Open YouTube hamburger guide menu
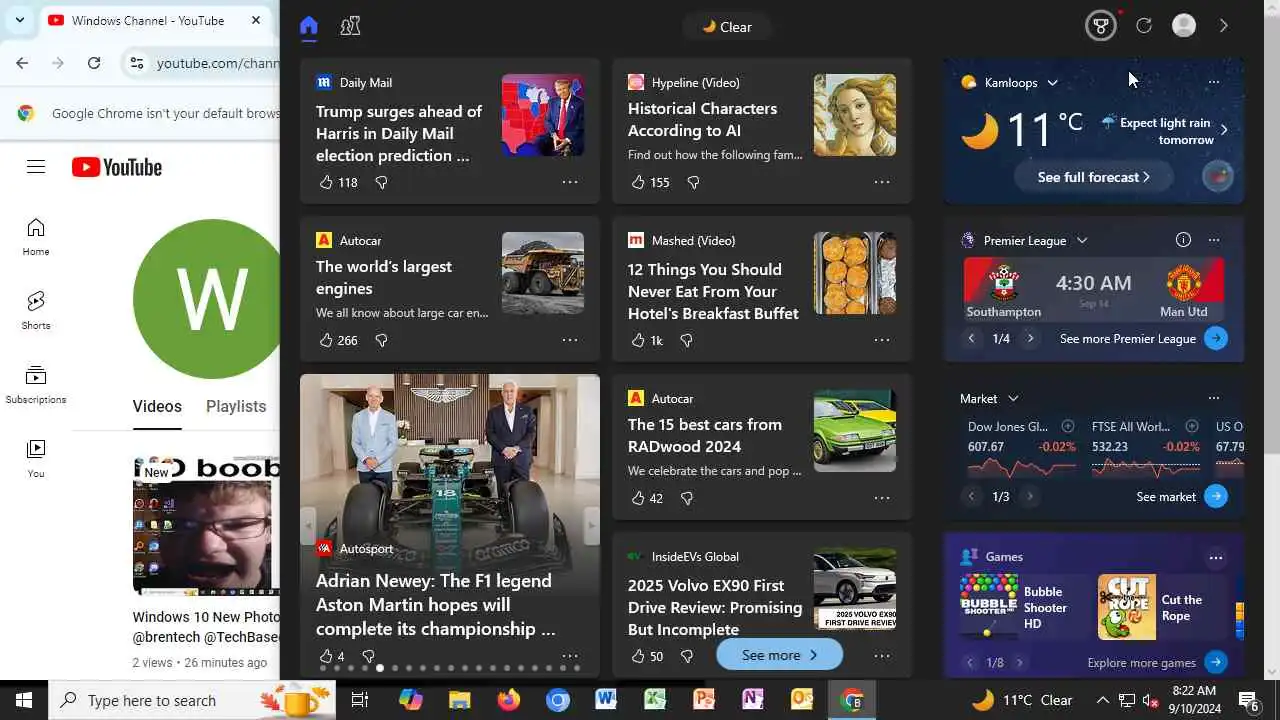 36,167
